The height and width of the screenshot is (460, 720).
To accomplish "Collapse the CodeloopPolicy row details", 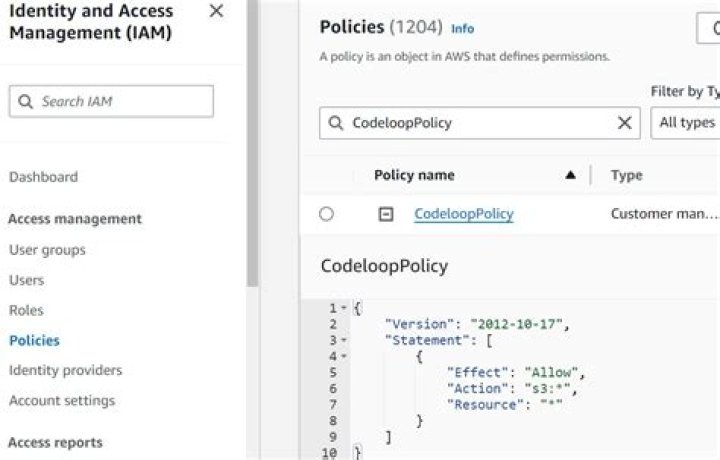I will coord(386,214).
